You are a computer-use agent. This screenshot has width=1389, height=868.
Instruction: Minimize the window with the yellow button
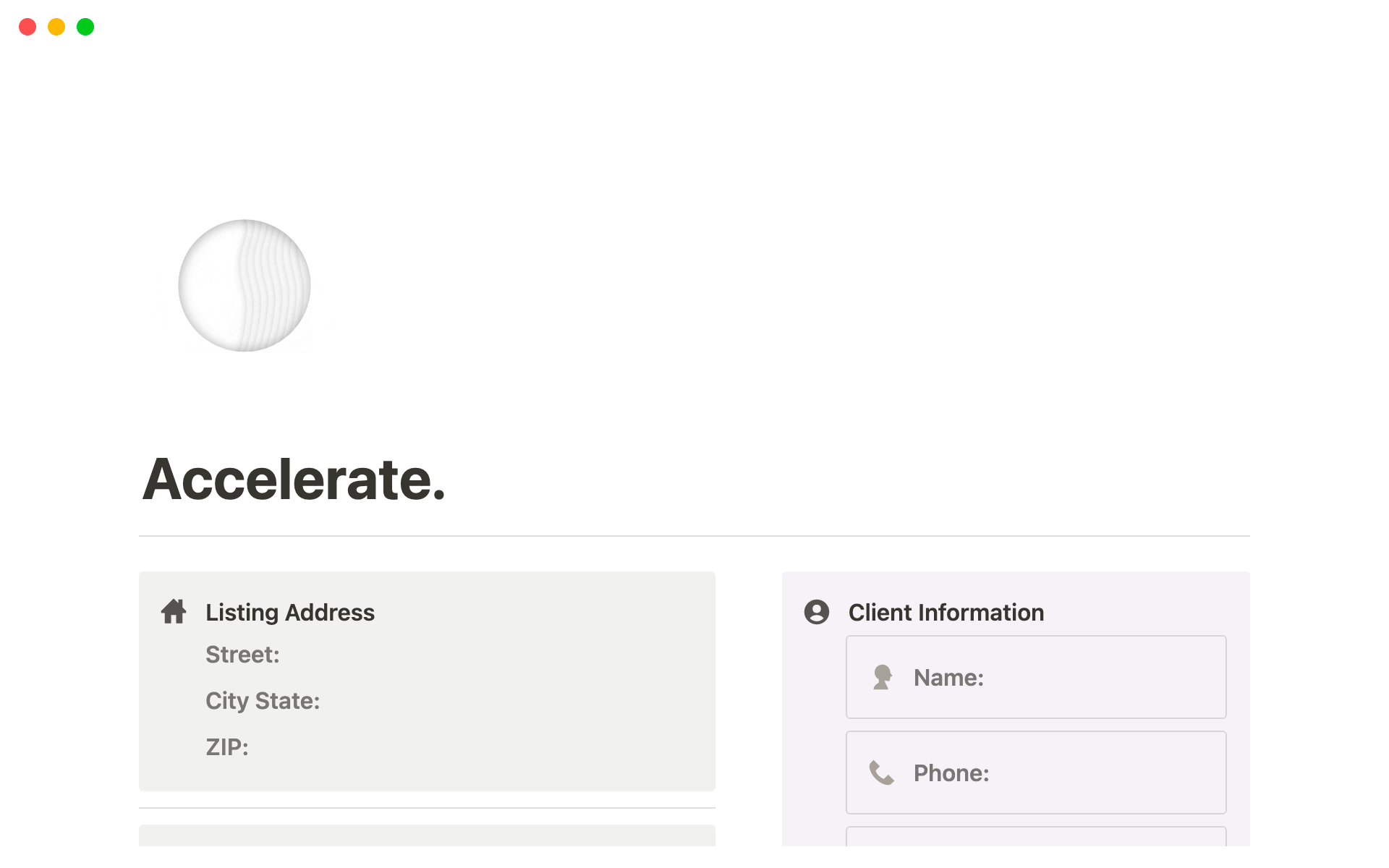tap(56, 27)
